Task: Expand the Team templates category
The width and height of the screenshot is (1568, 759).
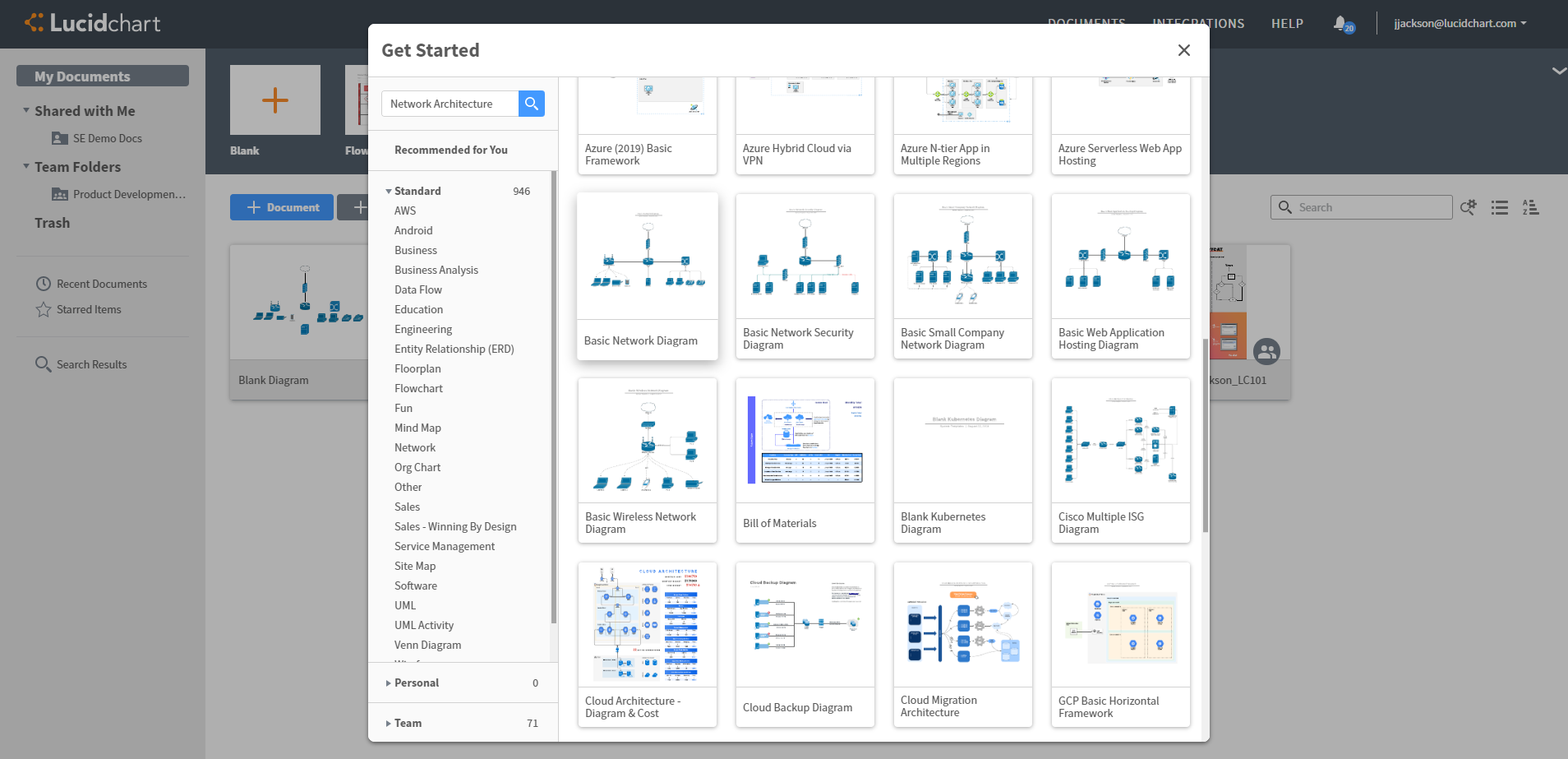Action: (x=389, y=723)
